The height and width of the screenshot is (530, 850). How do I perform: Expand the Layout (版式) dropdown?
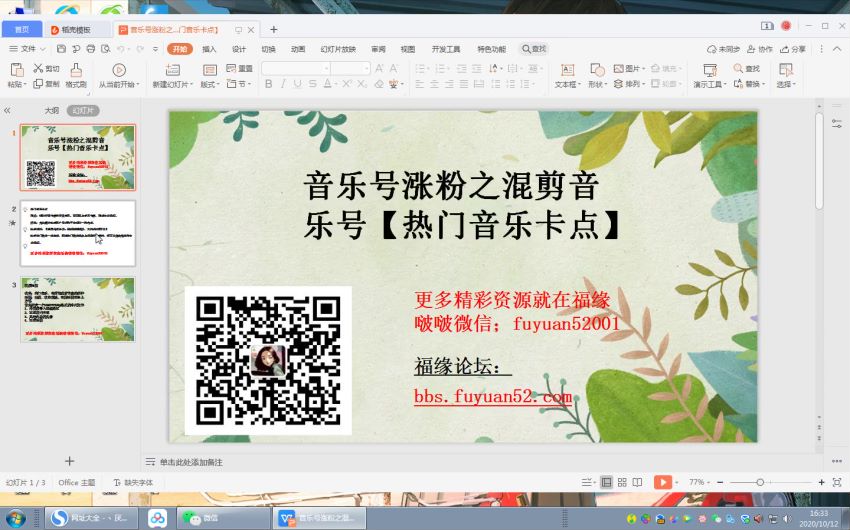pyautogui.click(x=218, y=85)
